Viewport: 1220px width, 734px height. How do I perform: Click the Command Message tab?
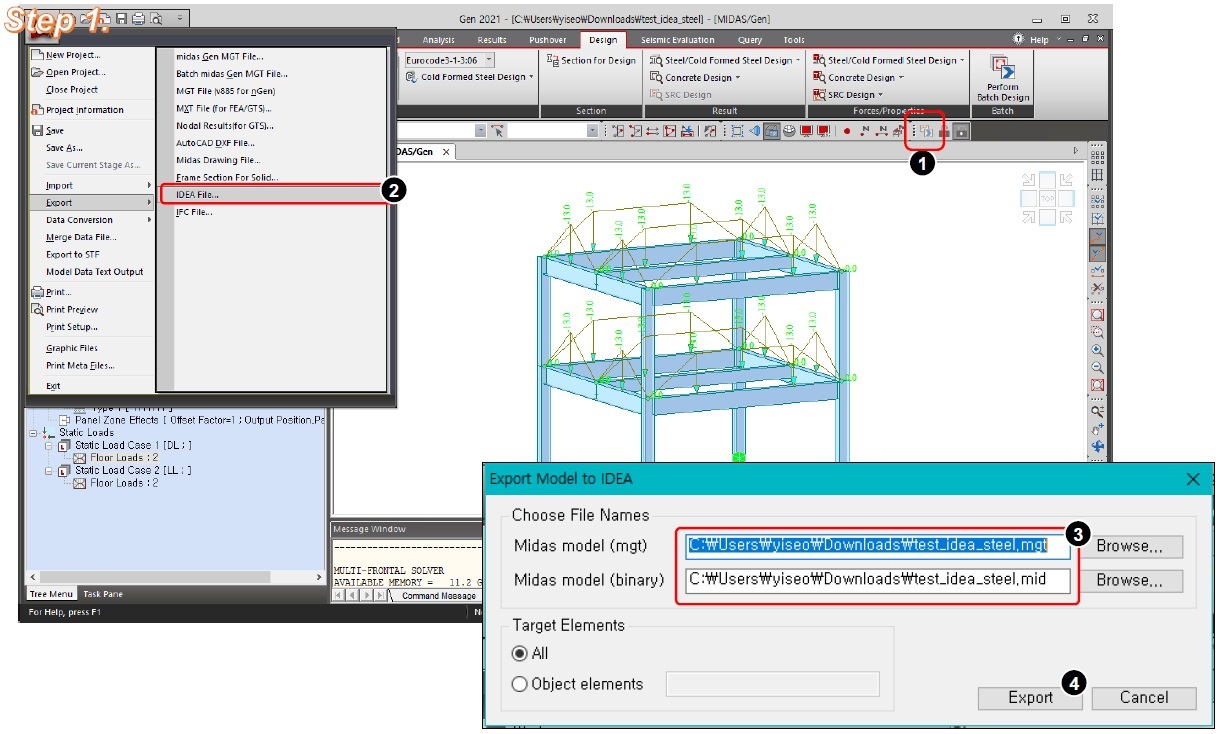tap(438, 596)
